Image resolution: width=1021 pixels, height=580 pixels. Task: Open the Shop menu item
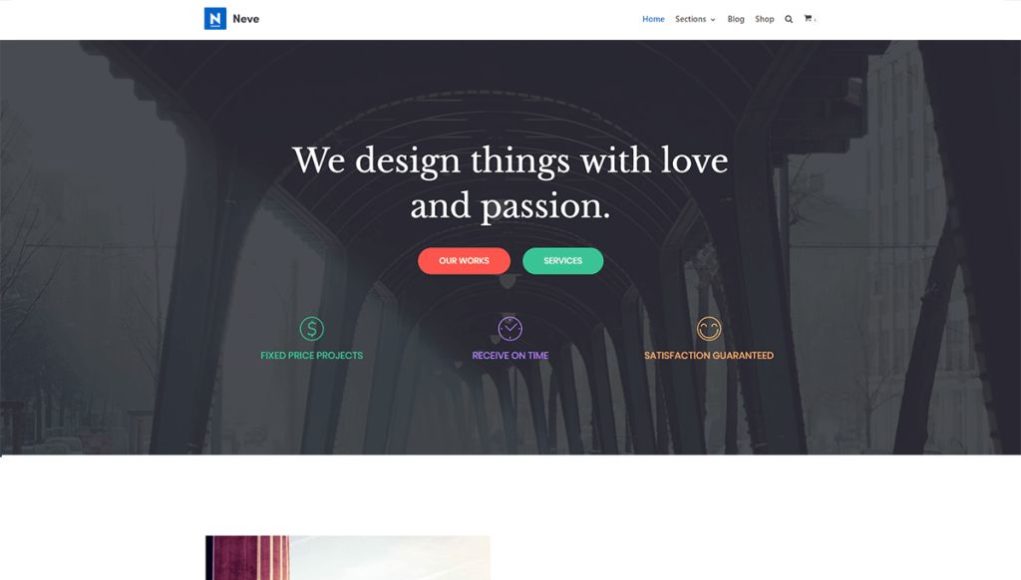point(764,20)
